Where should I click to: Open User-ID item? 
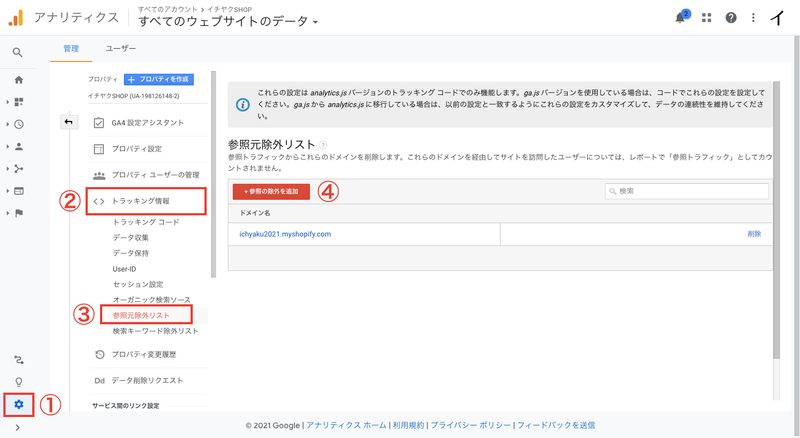[x=124, y=269]
